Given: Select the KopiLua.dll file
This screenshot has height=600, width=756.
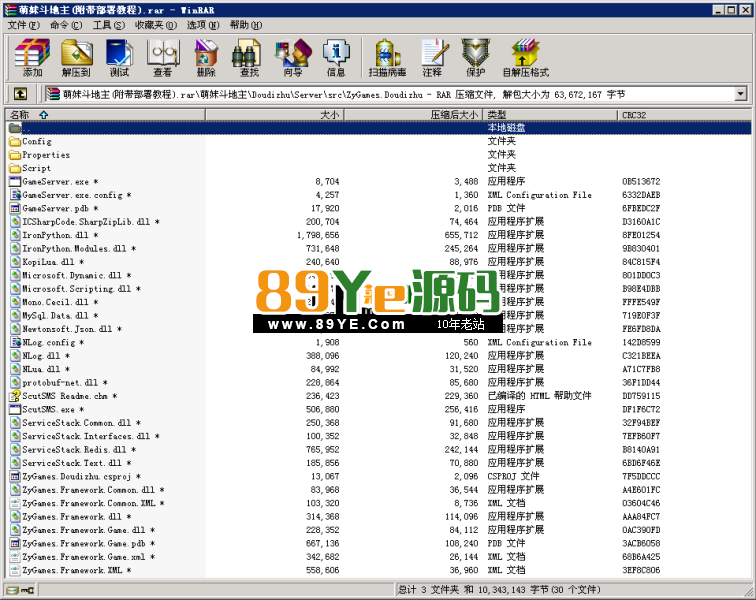Looking at the screenshot, I should coord(378,262).
